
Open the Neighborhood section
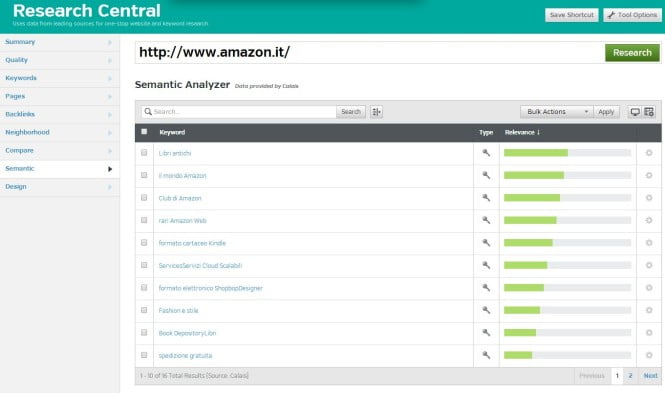click(59, 132)
